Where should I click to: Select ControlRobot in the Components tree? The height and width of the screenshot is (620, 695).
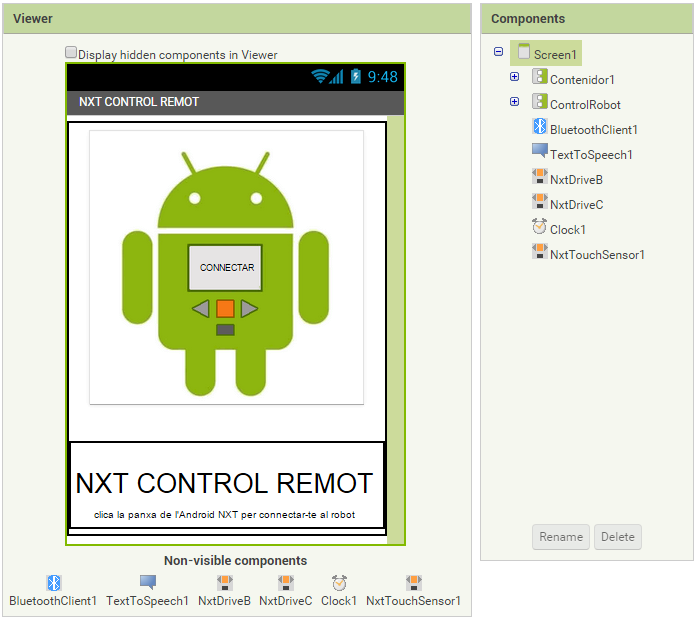click(x=585, y=105)
